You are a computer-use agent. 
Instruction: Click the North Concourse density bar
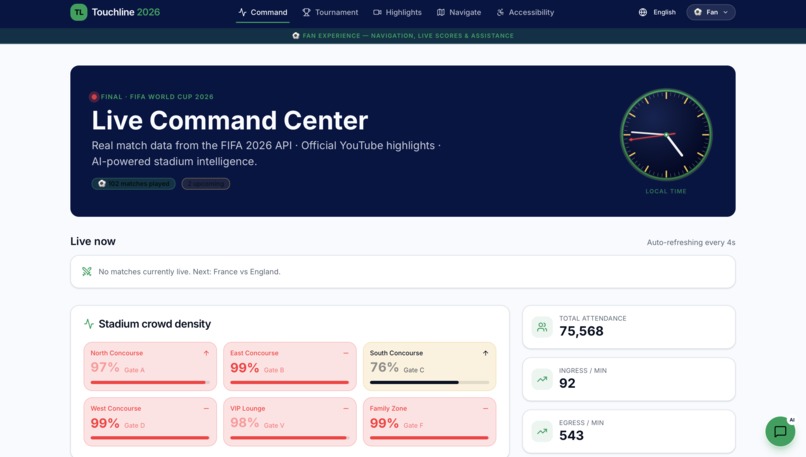(x=150, y=382)
